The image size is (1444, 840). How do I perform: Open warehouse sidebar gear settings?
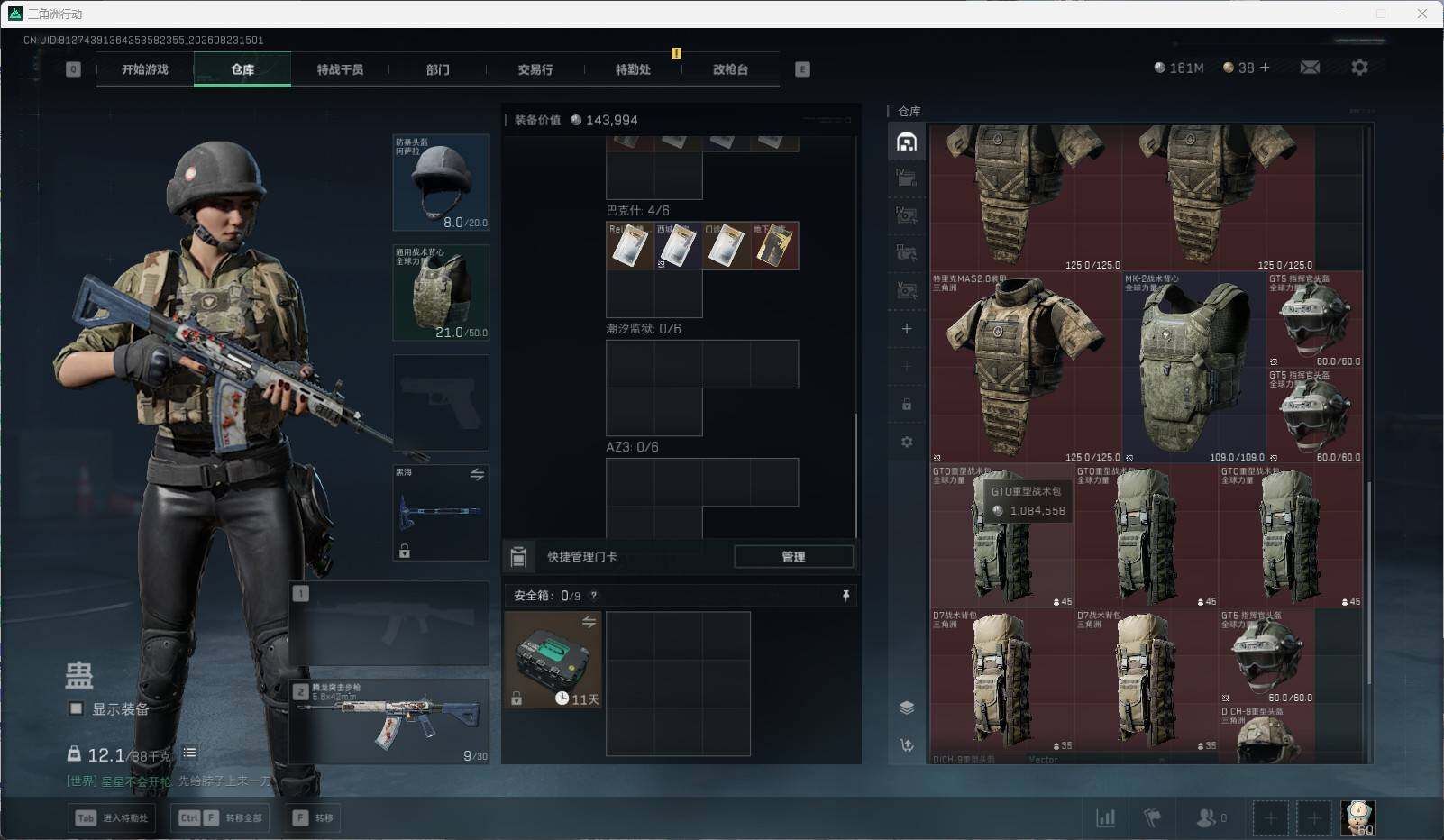click(907, 442)
